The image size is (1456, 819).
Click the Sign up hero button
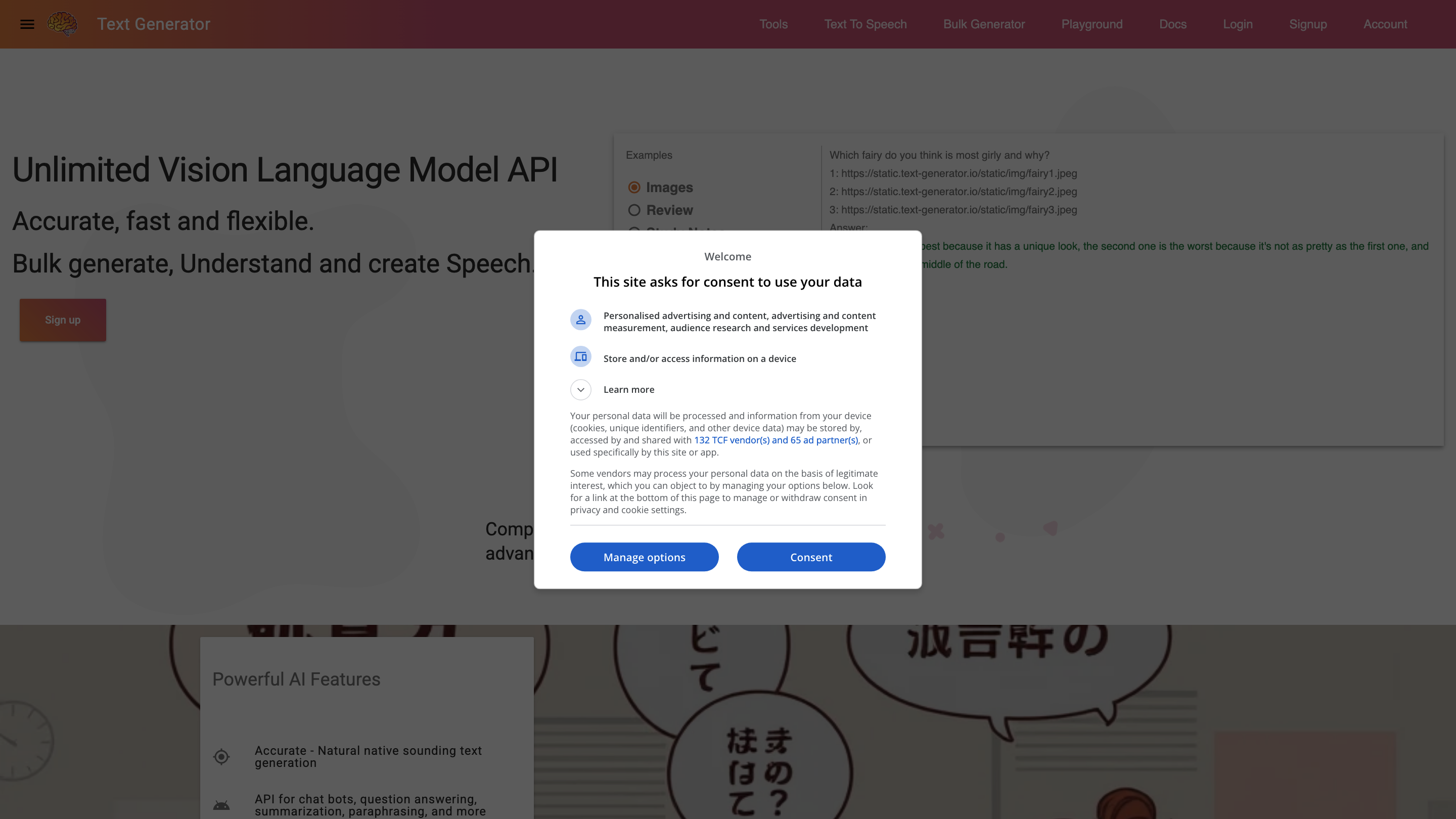coord(62,320)
